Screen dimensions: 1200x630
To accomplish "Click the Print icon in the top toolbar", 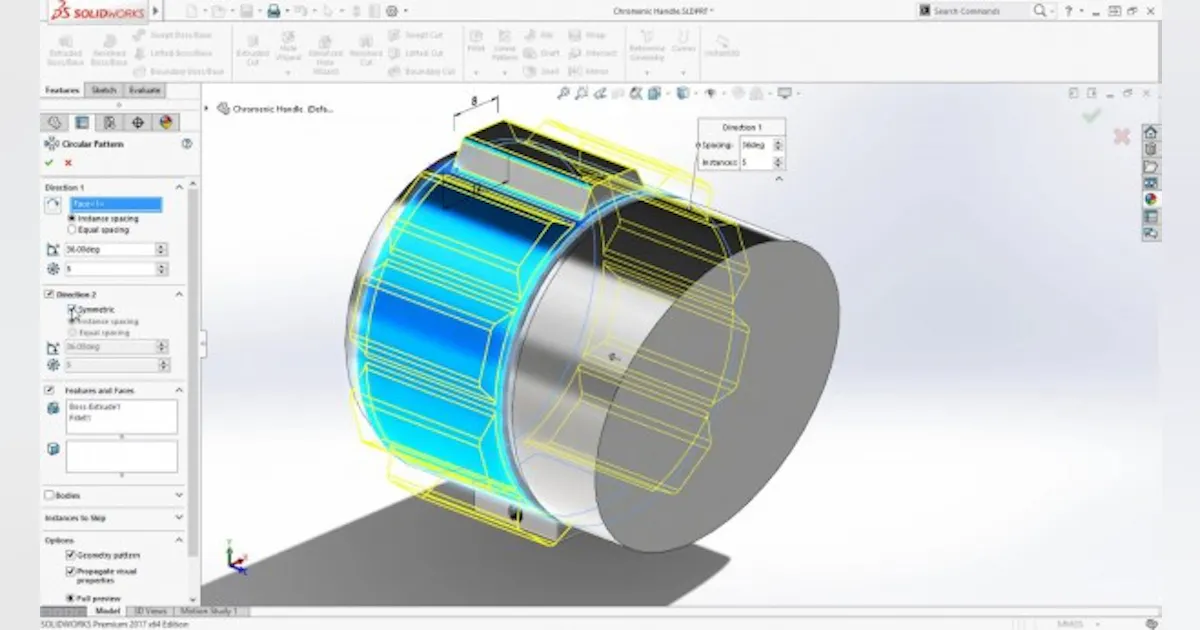I will [273, 11].
